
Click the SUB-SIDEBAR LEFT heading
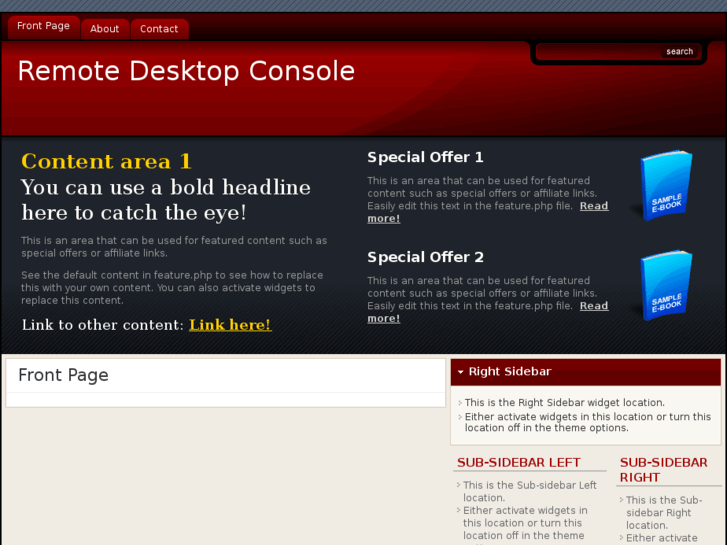[518, 462]
